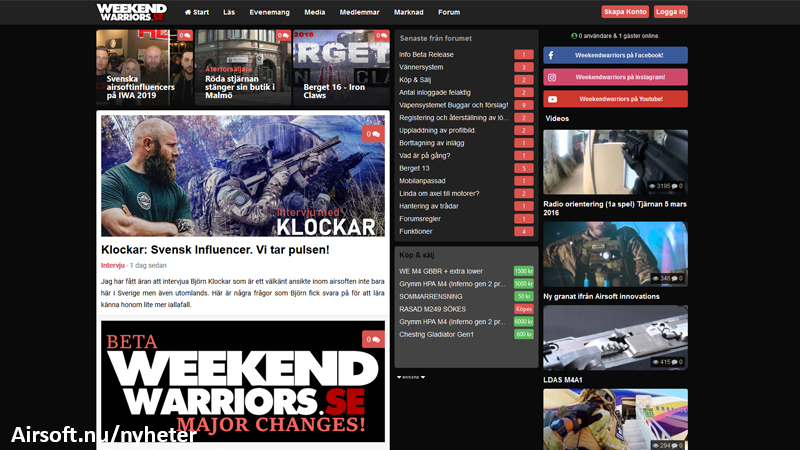Screen dimensions: 800x450
Task: Open the Media menu
Action: tap(314, 12)
